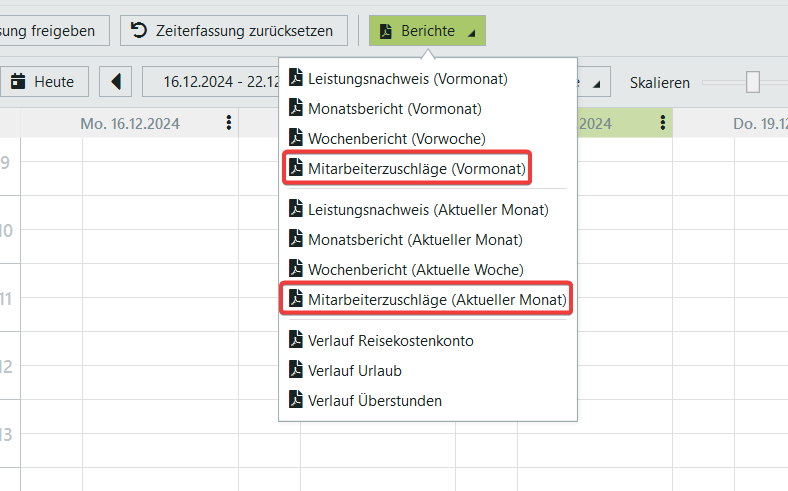Click the PDF icon beside Verlauf Überstunden

(295, 400)
